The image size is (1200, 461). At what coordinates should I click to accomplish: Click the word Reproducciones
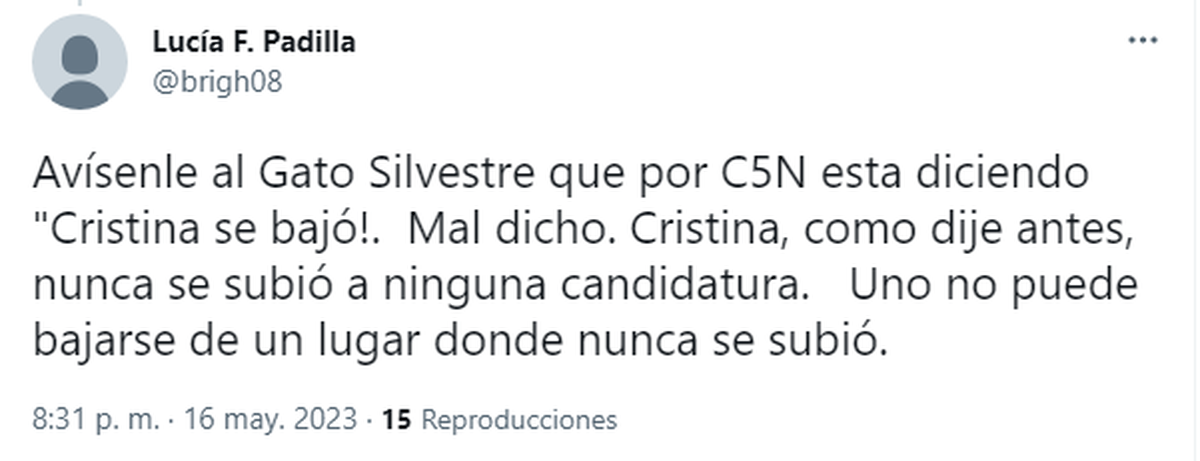click(519, 420)
